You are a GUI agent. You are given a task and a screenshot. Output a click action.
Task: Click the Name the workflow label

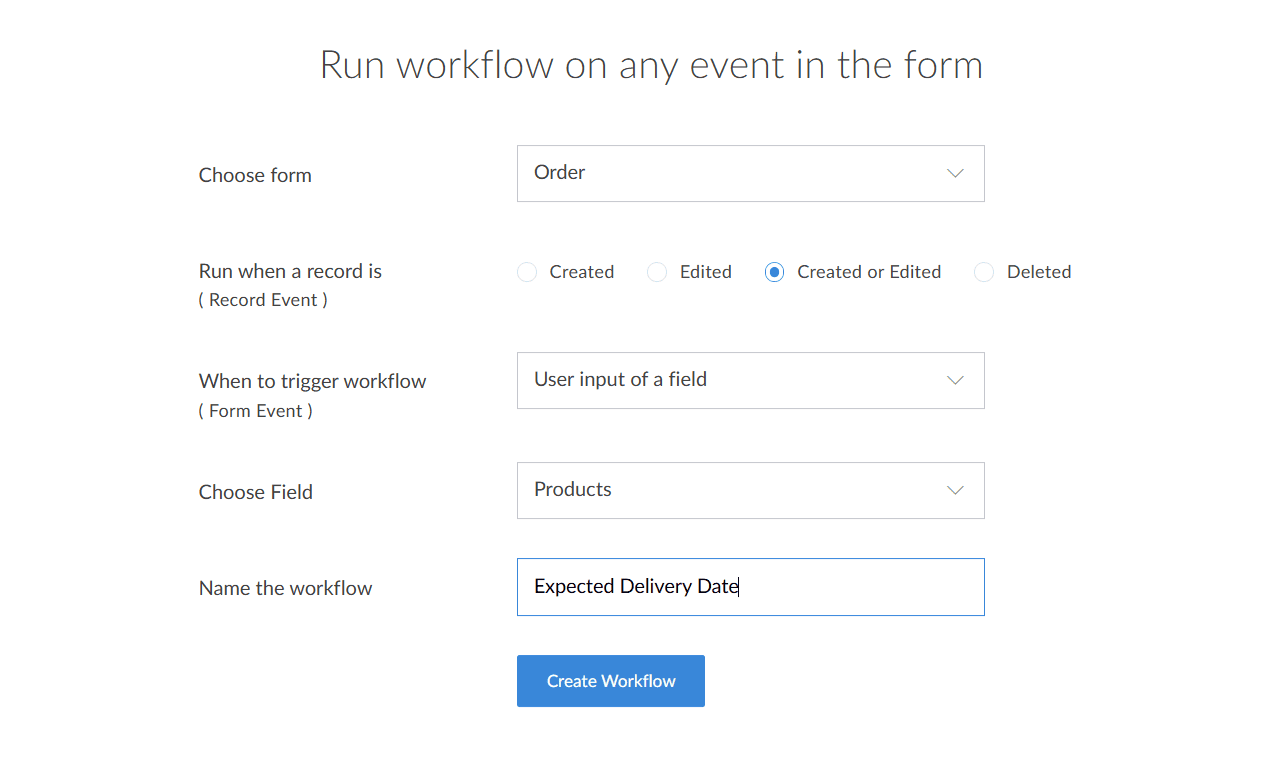(285, 588)
